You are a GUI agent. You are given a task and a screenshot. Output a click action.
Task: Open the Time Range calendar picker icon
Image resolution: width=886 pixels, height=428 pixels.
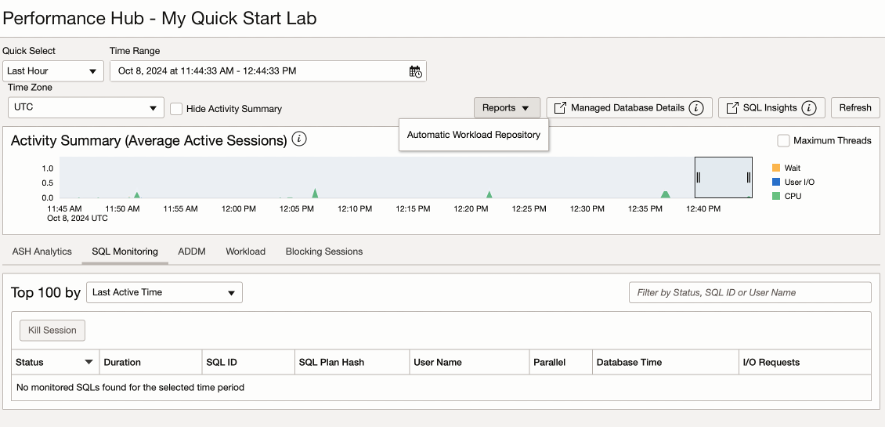pos(417,71)
